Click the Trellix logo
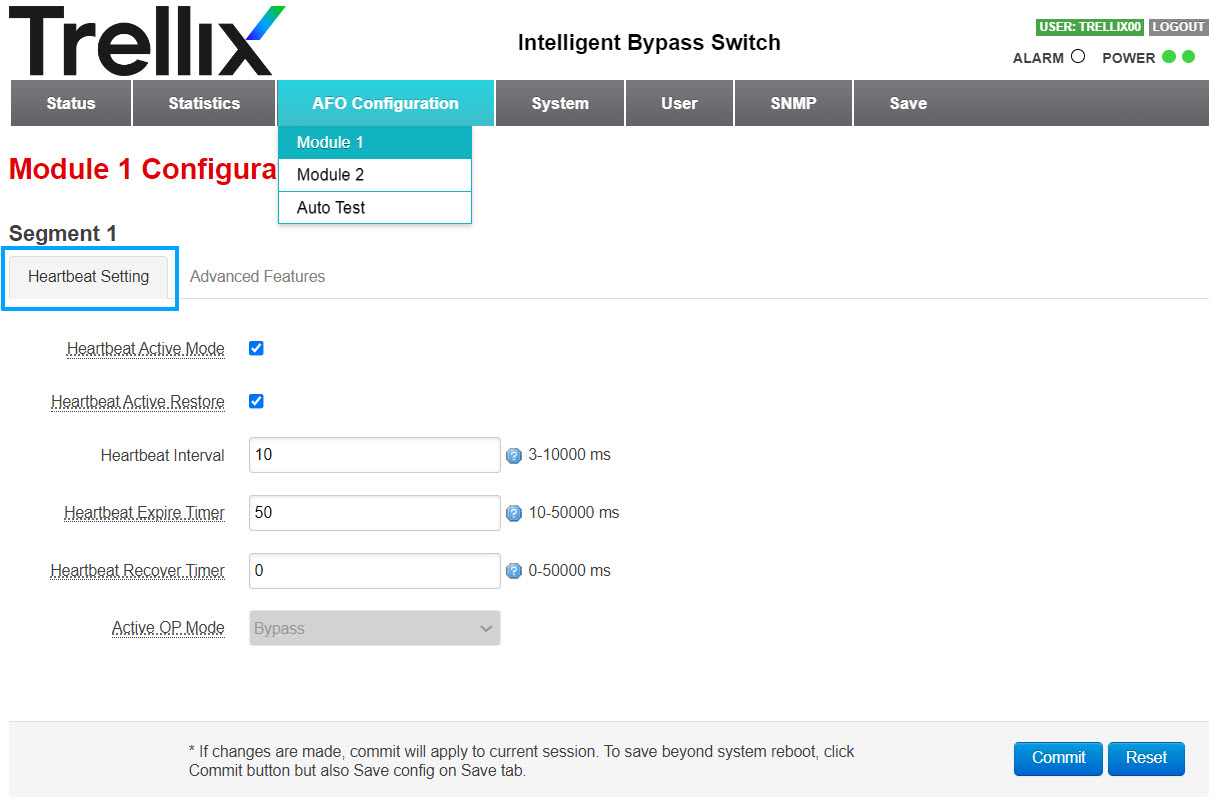 point(147,40)
